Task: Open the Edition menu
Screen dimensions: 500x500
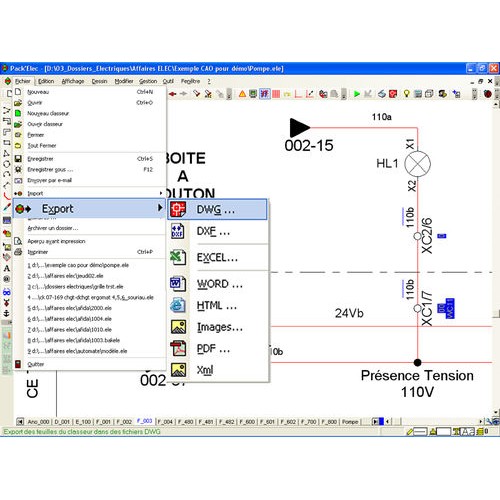Action: [46, 81]
